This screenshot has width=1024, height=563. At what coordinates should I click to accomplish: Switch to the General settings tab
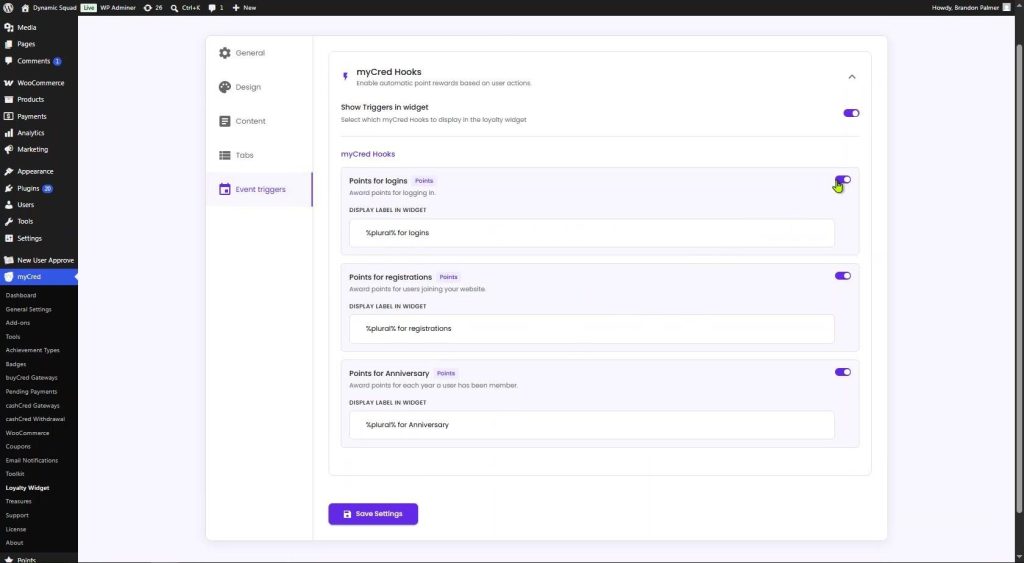click(x=259, y=53)
